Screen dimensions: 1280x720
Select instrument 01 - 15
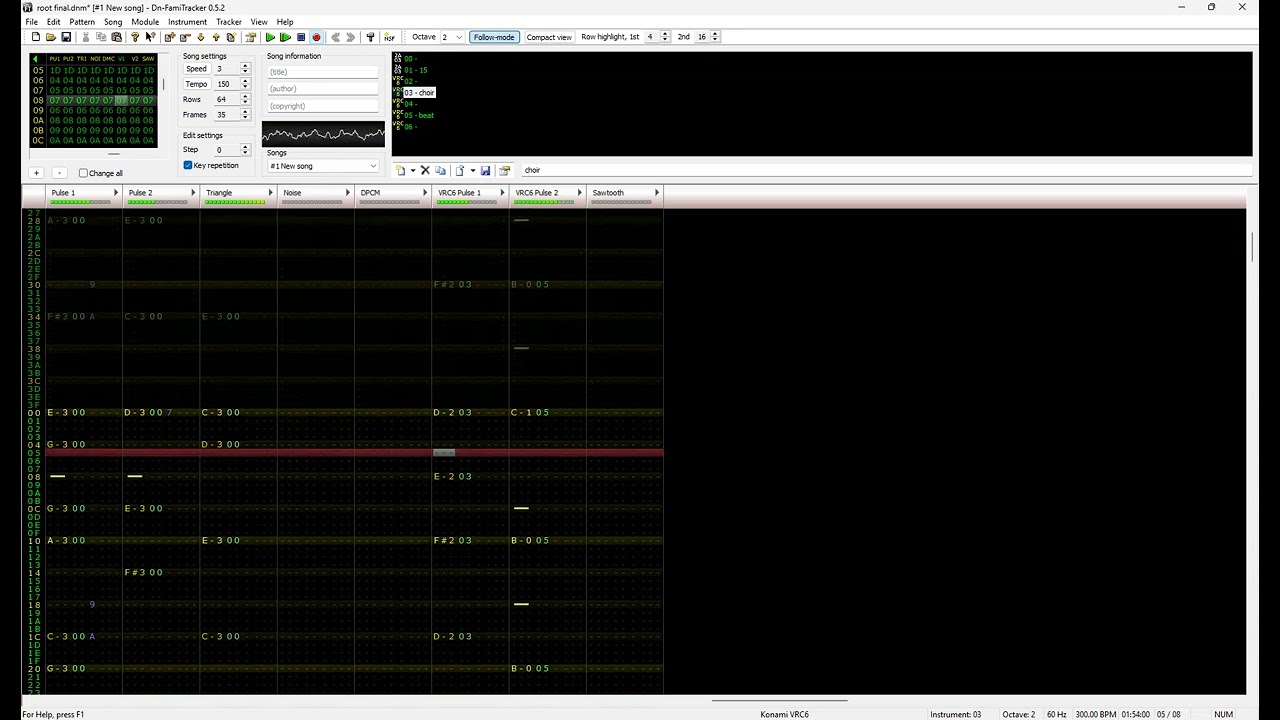click(x=416, y=70)
